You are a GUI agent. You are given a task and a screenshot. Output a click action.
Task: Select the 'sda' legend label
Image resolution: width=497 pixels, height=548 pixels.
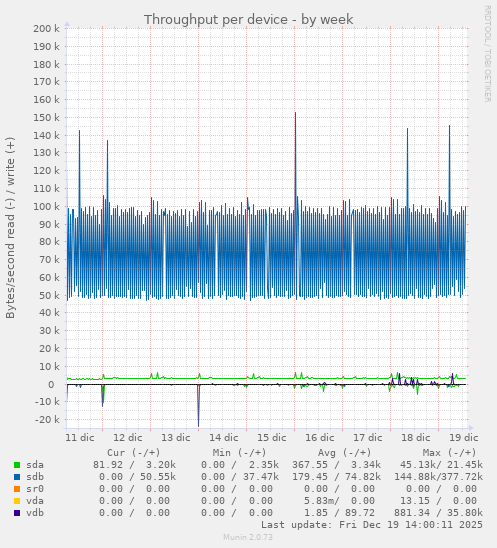point(35,465)
